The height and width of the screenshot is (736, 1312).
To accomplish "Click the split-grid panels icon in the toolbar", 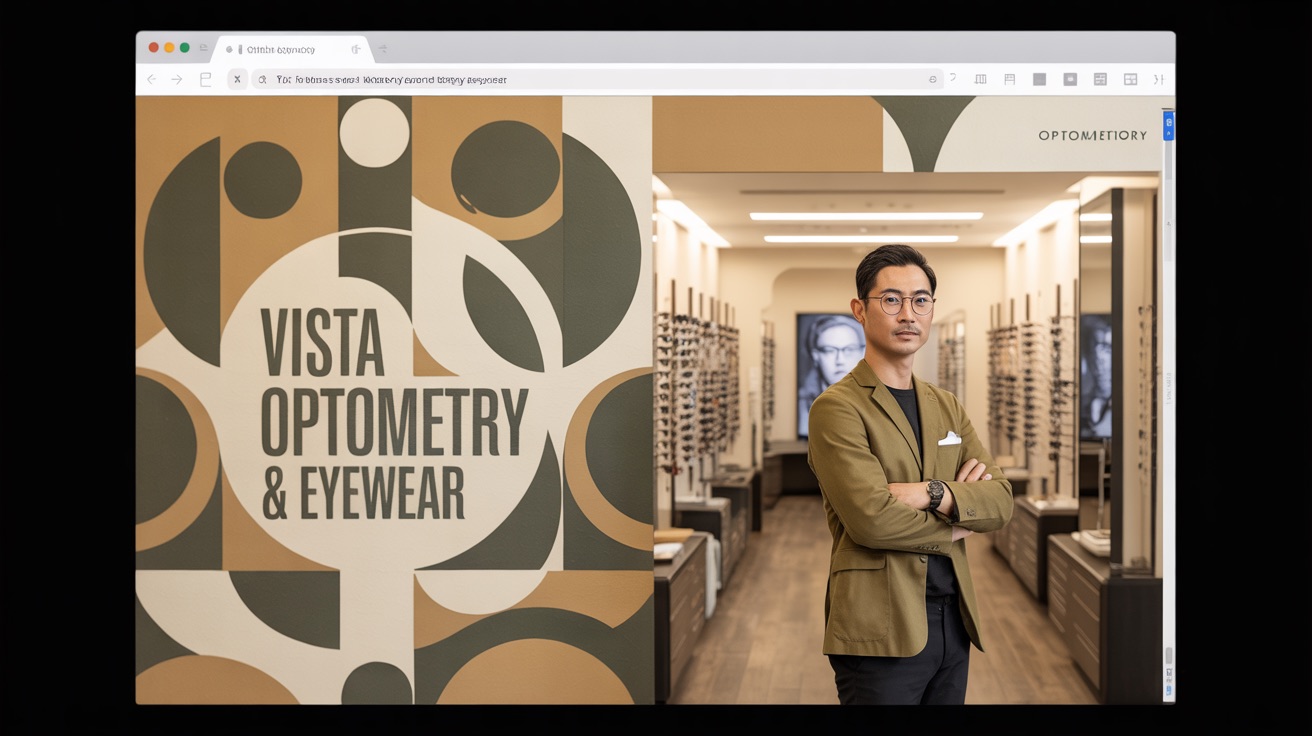I will 1100,78.
